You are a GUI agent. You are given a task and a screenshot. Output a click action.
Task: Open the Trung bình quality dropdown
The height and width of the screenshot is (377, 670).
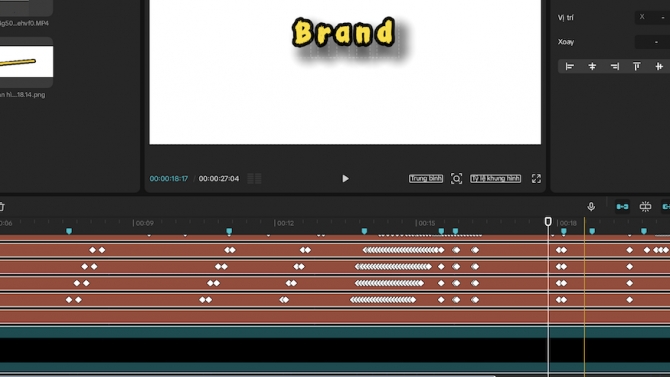426,179
